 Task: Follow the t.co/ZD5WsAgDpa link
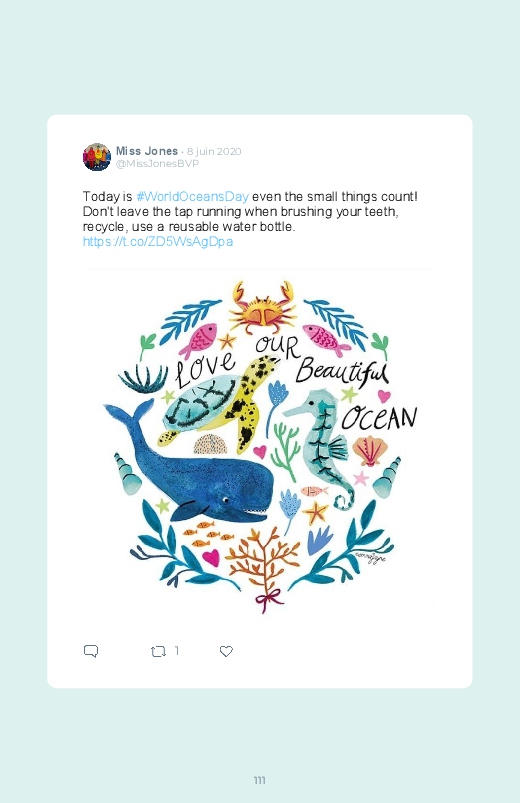click(x=158, y=242)
